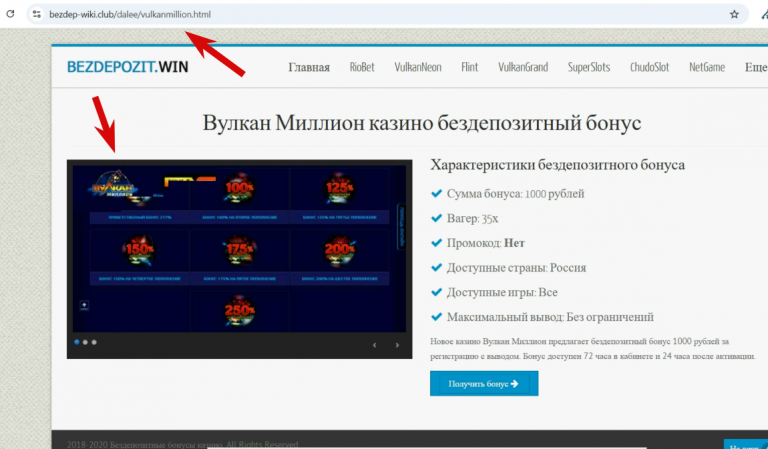Screen dimensions: 768x449
Task: Select the first blue slider dot
Action: [x=77, y=342]
